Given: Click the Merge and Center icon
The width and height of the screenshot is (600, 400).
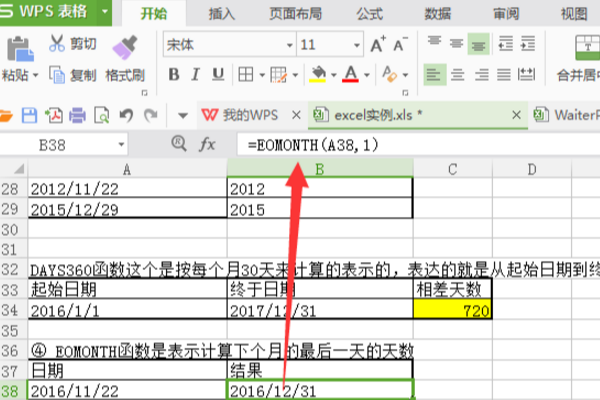Looking at the screenshot, I should tap(588, 47).
